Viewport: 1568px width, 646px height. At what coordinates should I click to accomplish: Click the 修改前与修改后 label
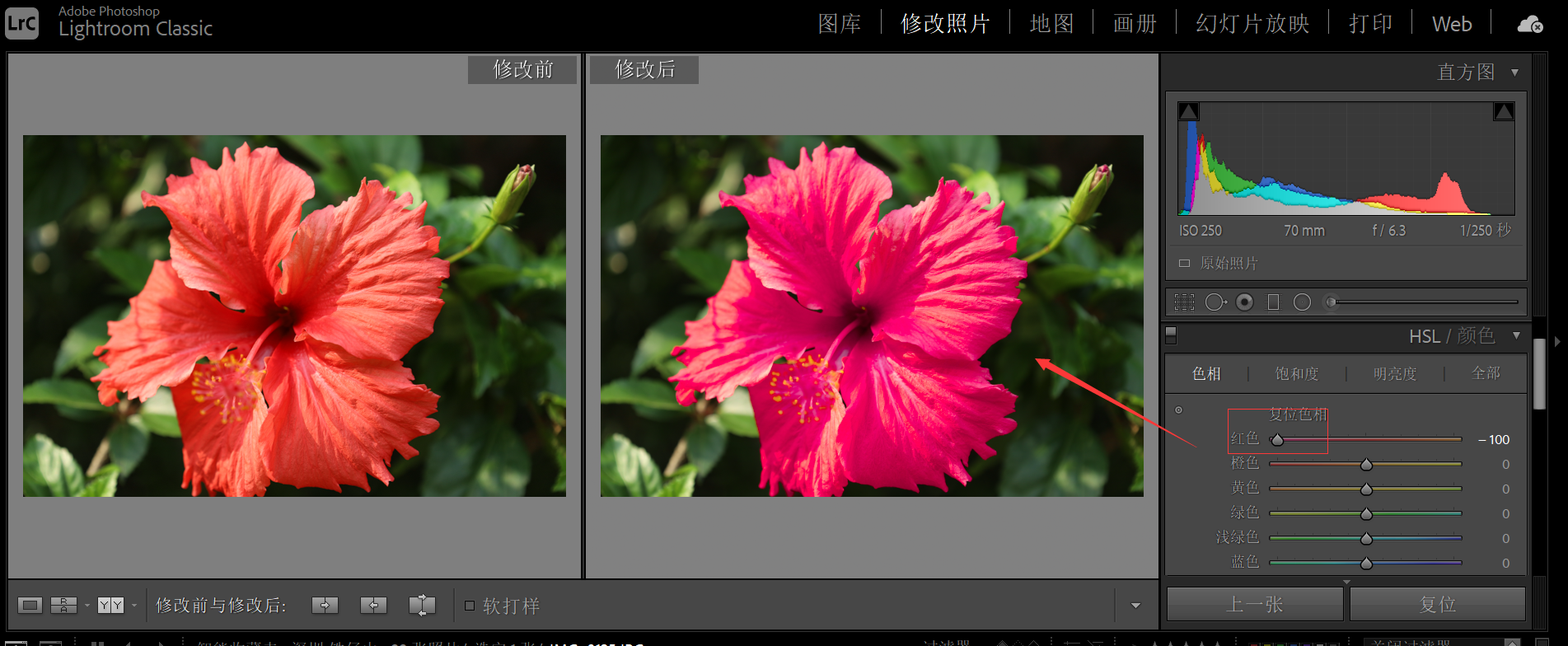tap(222, 606)
